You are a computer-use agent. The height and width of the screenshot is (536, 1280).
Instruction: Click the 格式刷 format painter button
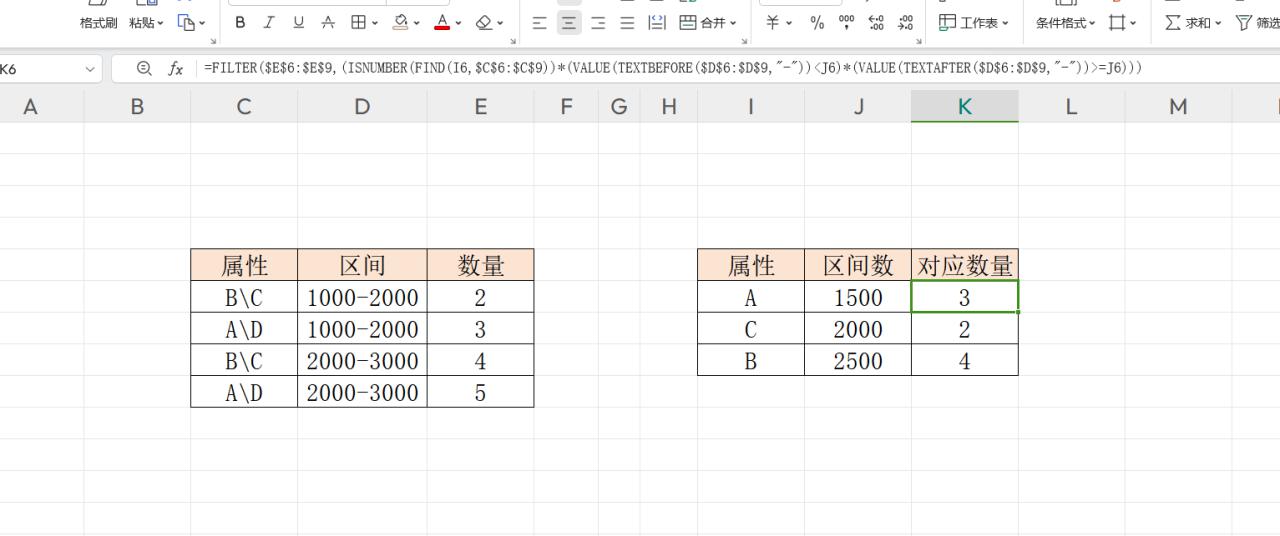tap(98, 22)
